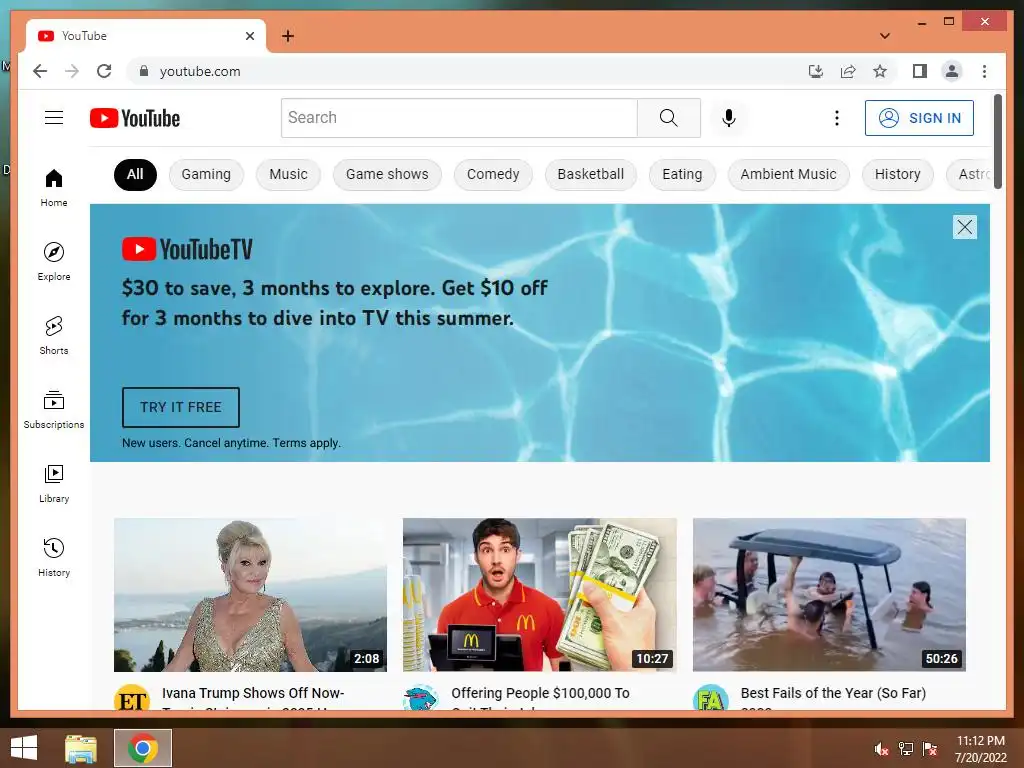Open the golf cart fails video thumbnail

(x=829, y=594)
